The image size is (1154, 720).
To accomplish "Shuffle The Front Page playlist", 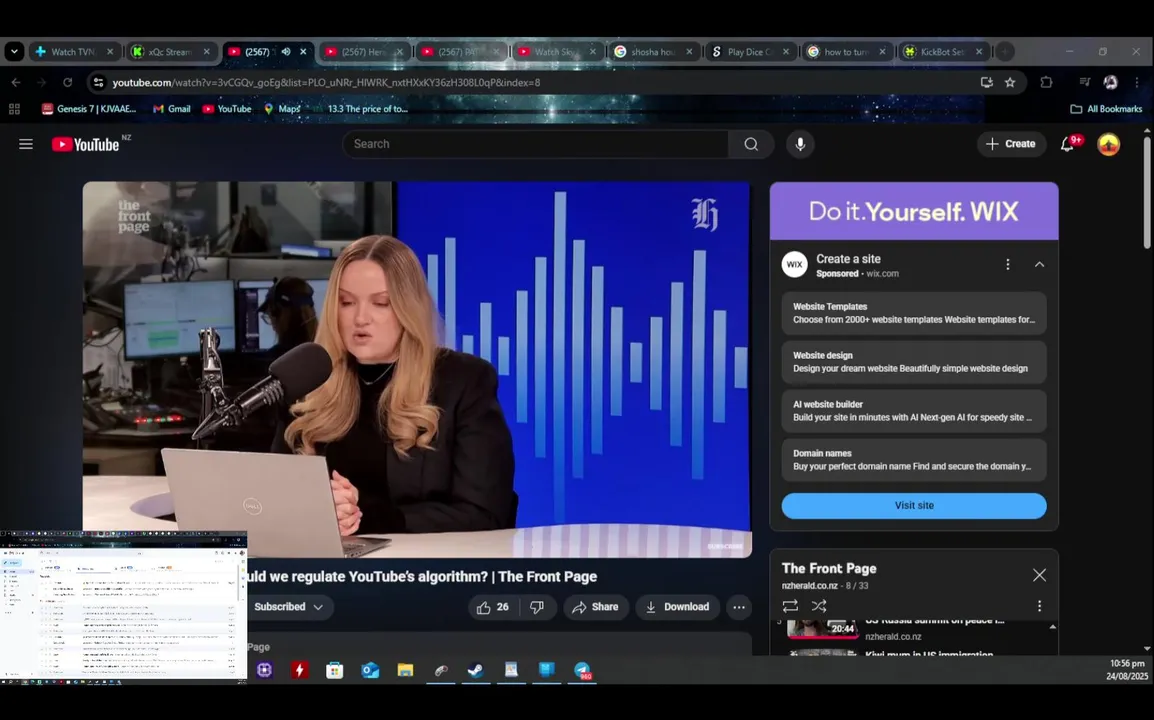I will (x=818, y=606).
